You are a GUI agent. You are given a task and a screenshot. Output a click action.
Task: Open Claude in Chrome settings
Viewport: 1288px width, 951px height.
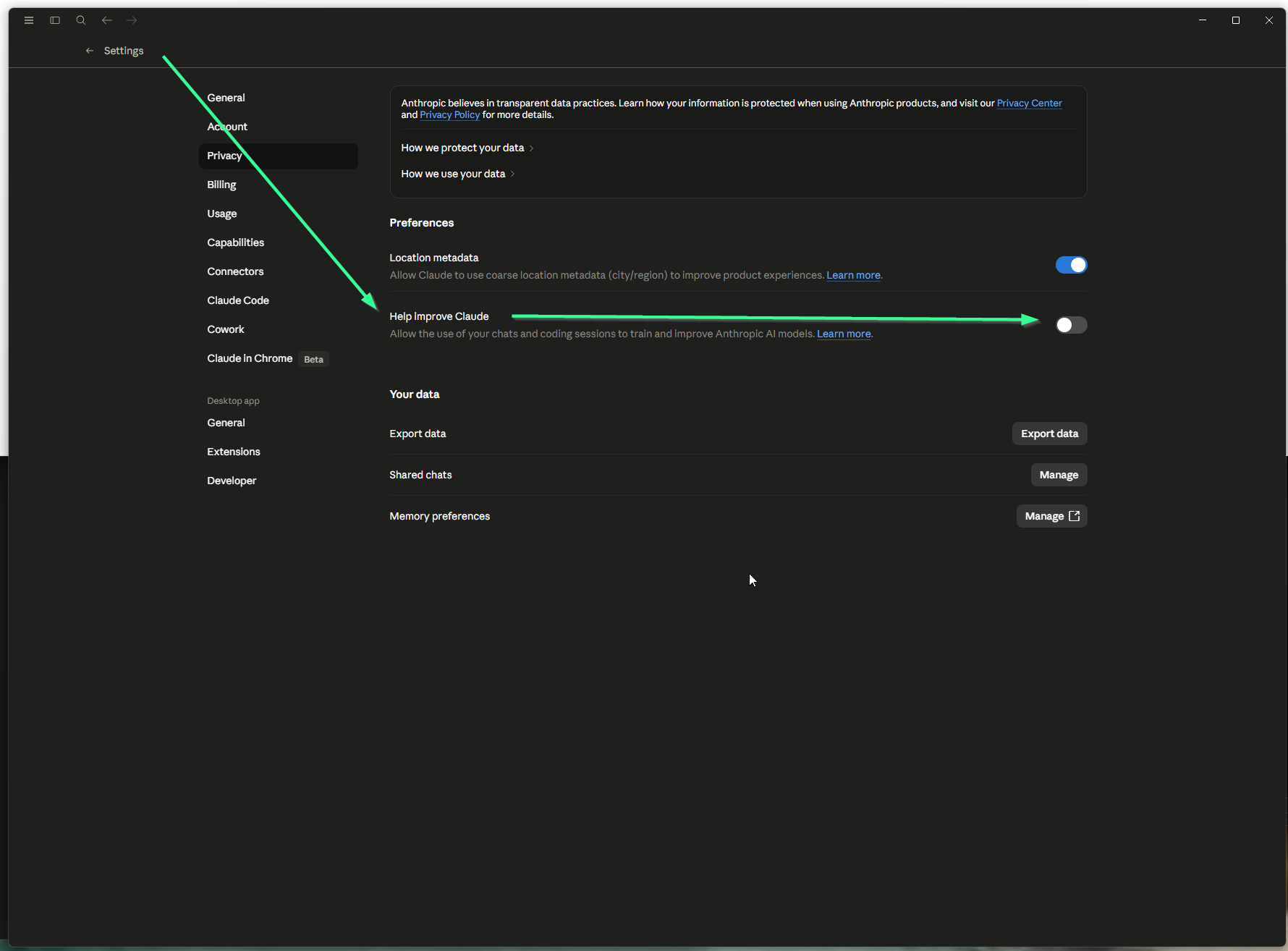coord(279,358)
